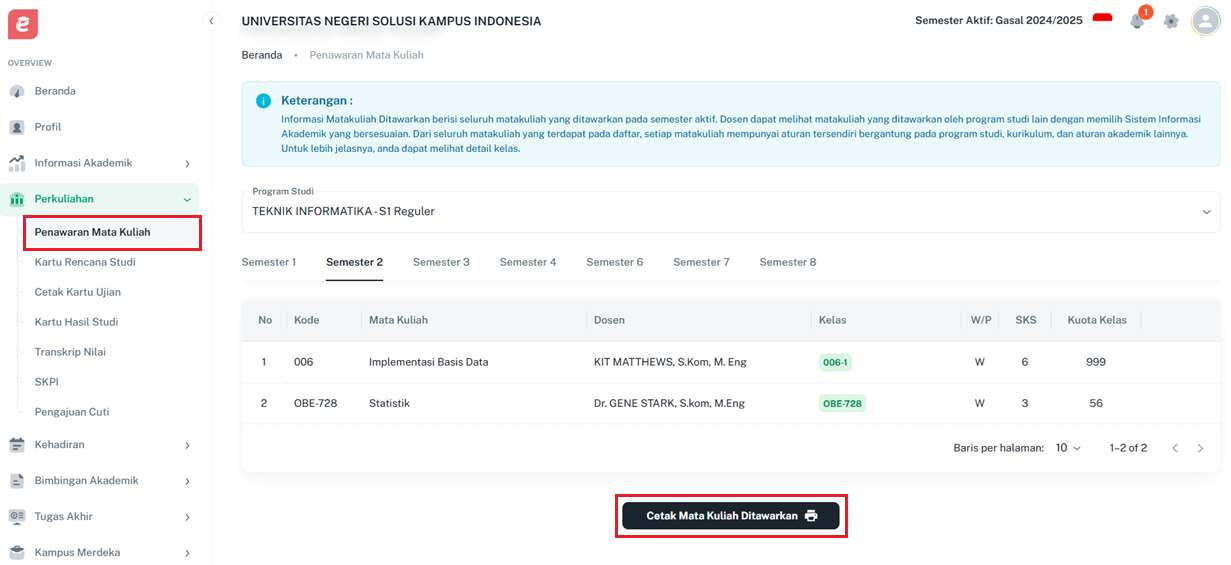
Task: Click the Mata Kuliah column header
Action: (398, 320)
